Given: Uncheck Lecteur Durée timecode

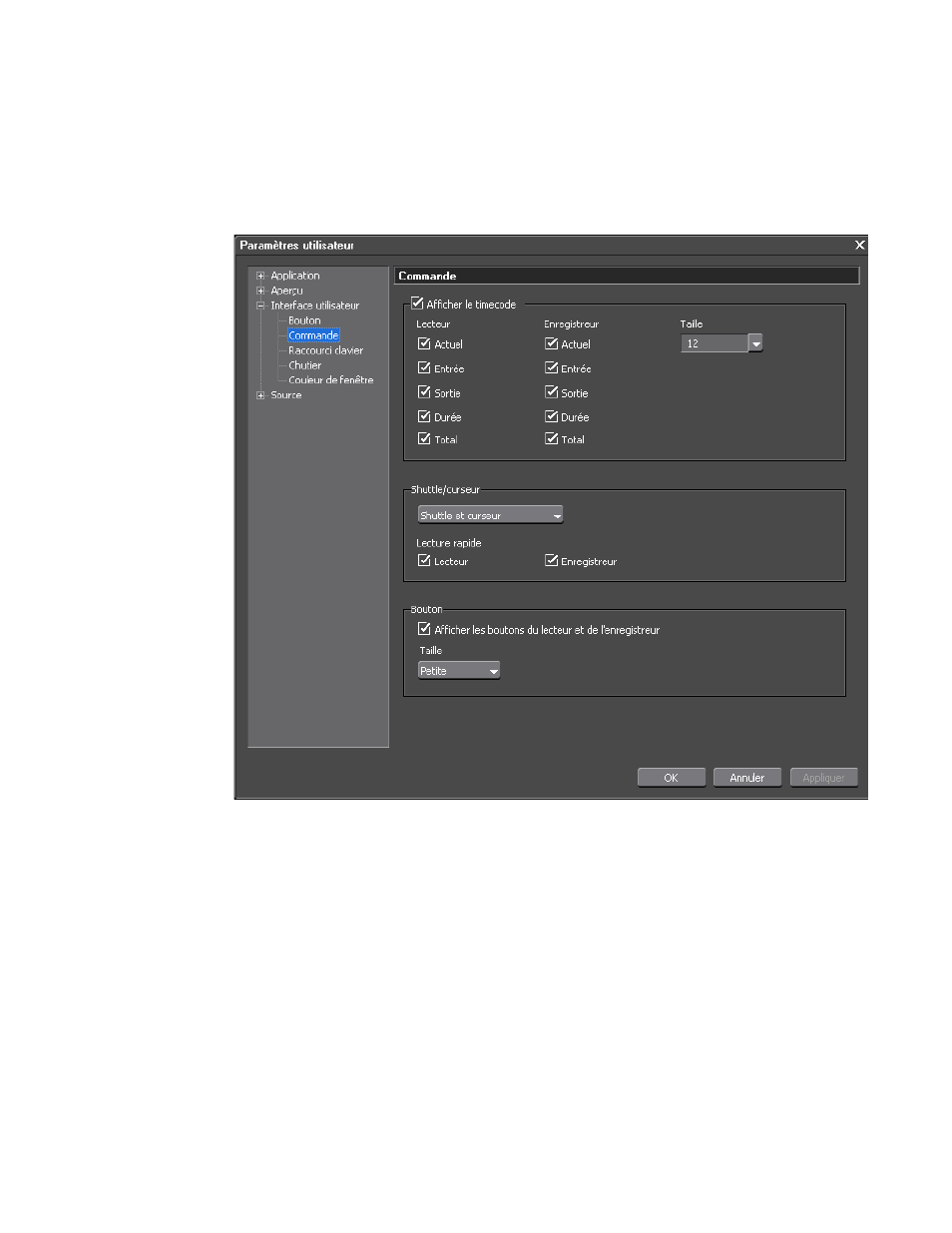Looking at the screenshot, I should tap(424, 416).
